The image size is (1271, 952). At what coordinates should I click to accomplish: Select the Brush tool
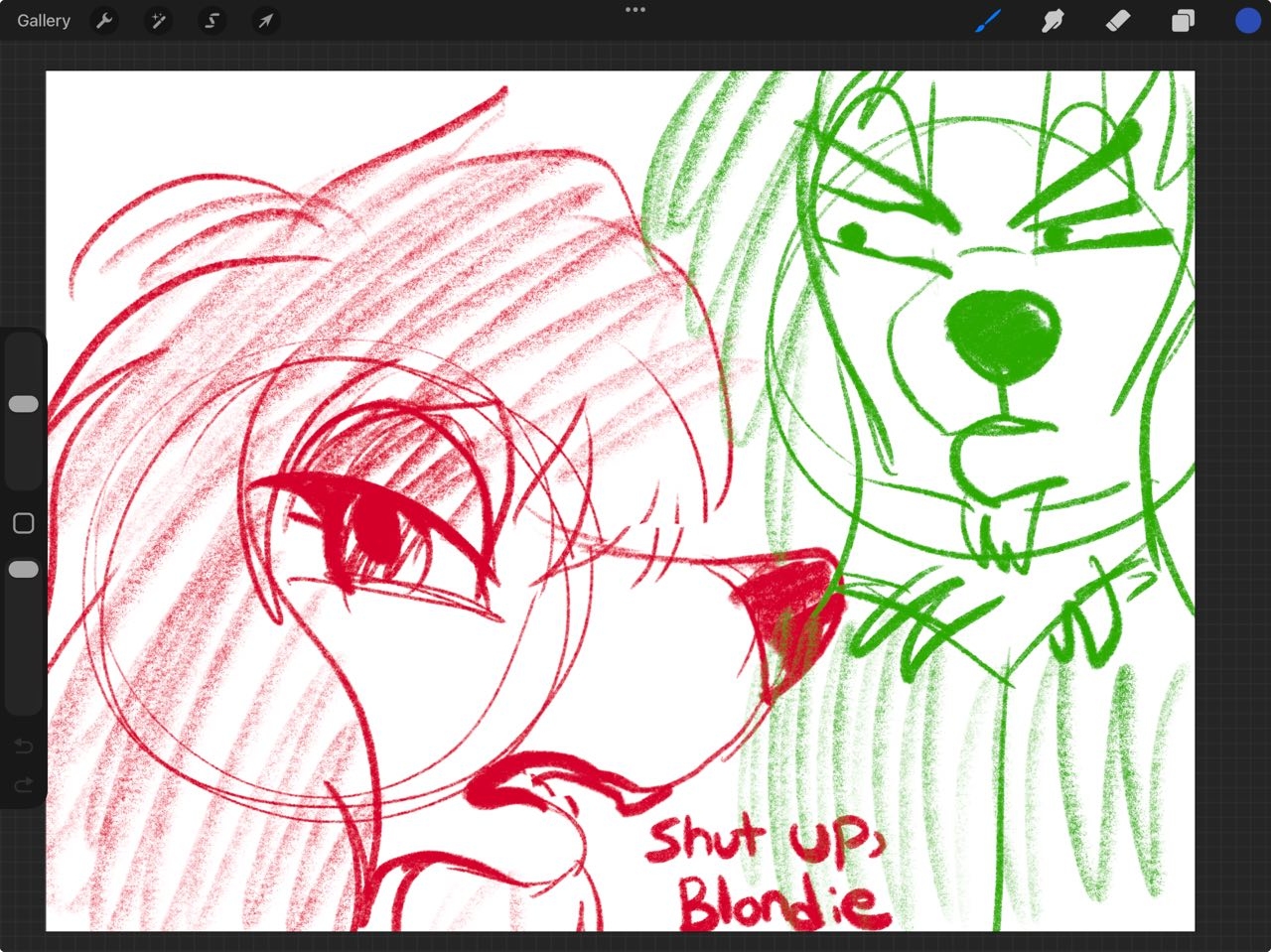click(x=988, y=21)
